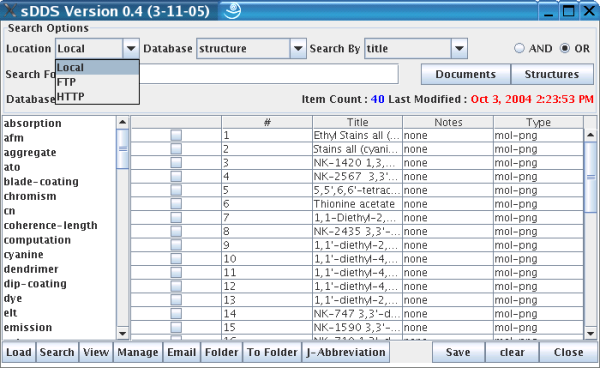This screenshot has width=600, height=368.
Task: Select keyword chromism in the list
Action: coord(30,196)
